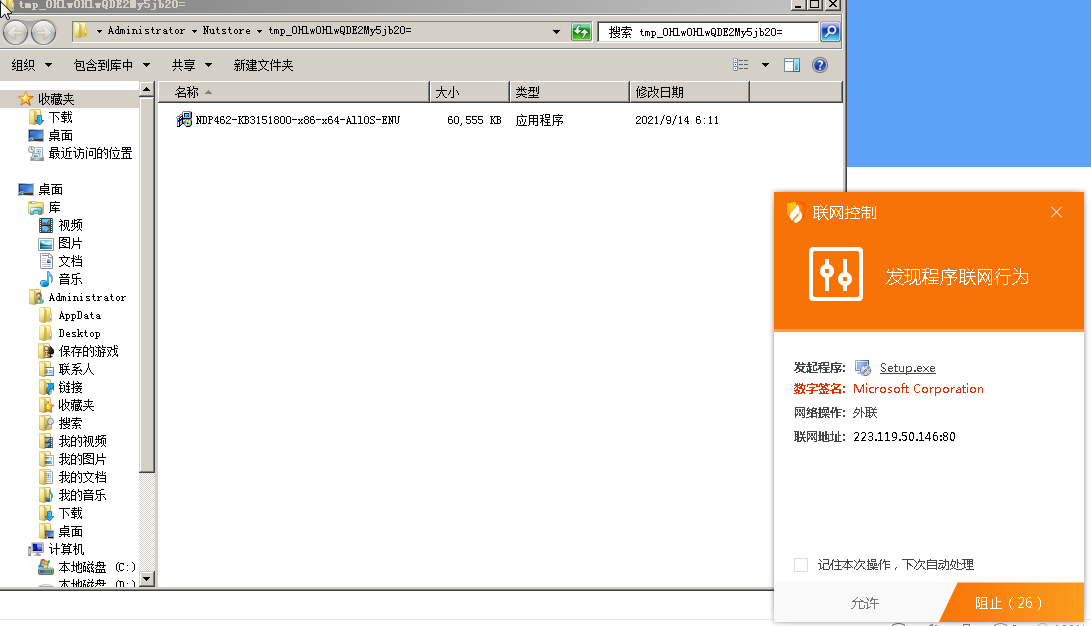Open the Setup.exe link
This screenshot has height=626, width=1091.
pos(907,368)
